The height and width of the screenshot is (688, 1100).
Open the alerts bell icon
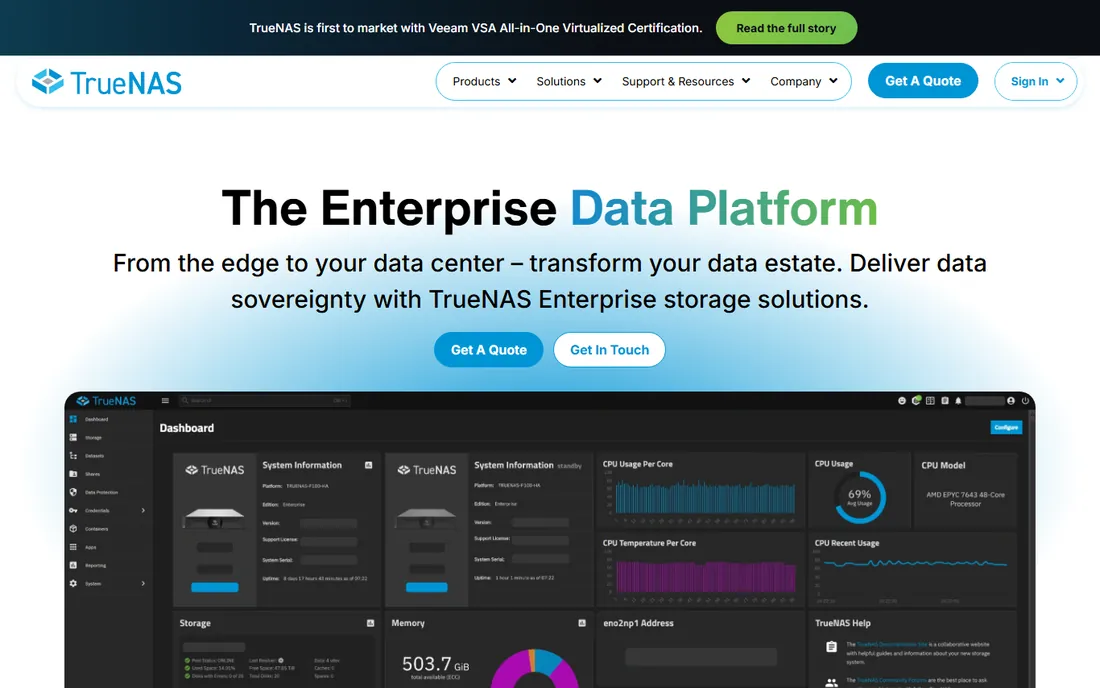click(x=958, y=400)
